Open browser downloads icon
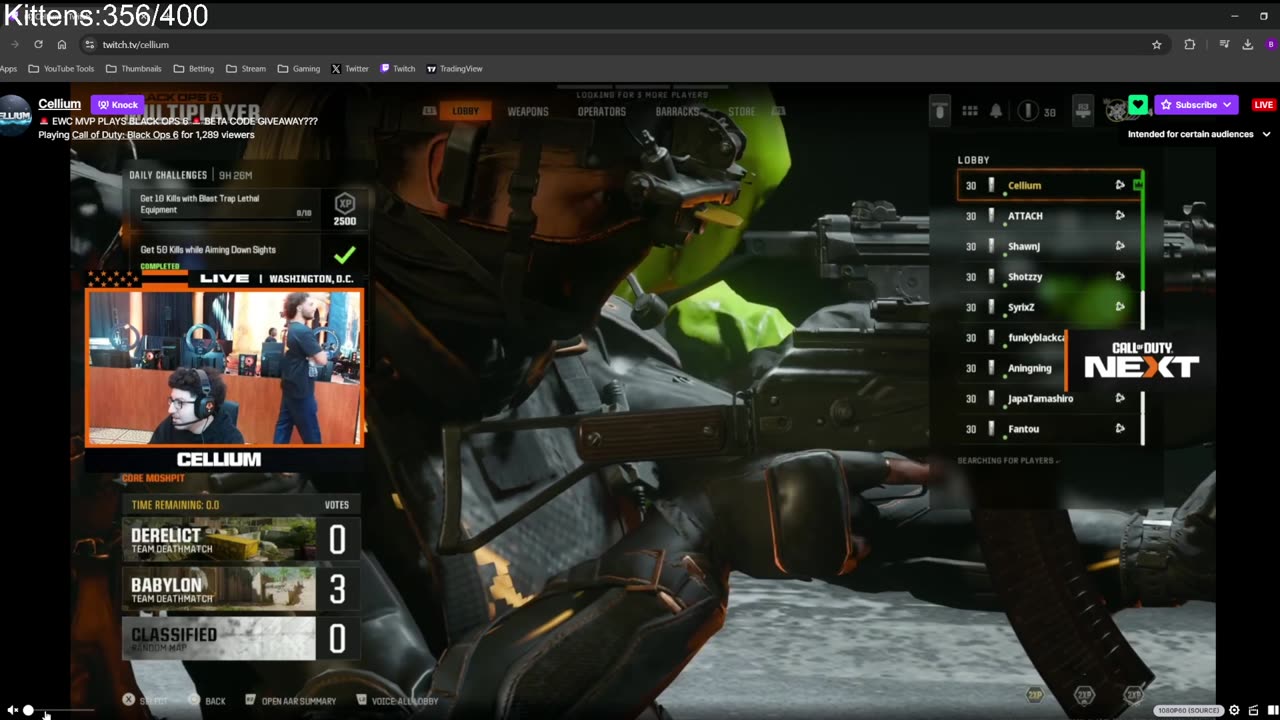Viewport: 1280px width, 720px height. point(1248,44)
